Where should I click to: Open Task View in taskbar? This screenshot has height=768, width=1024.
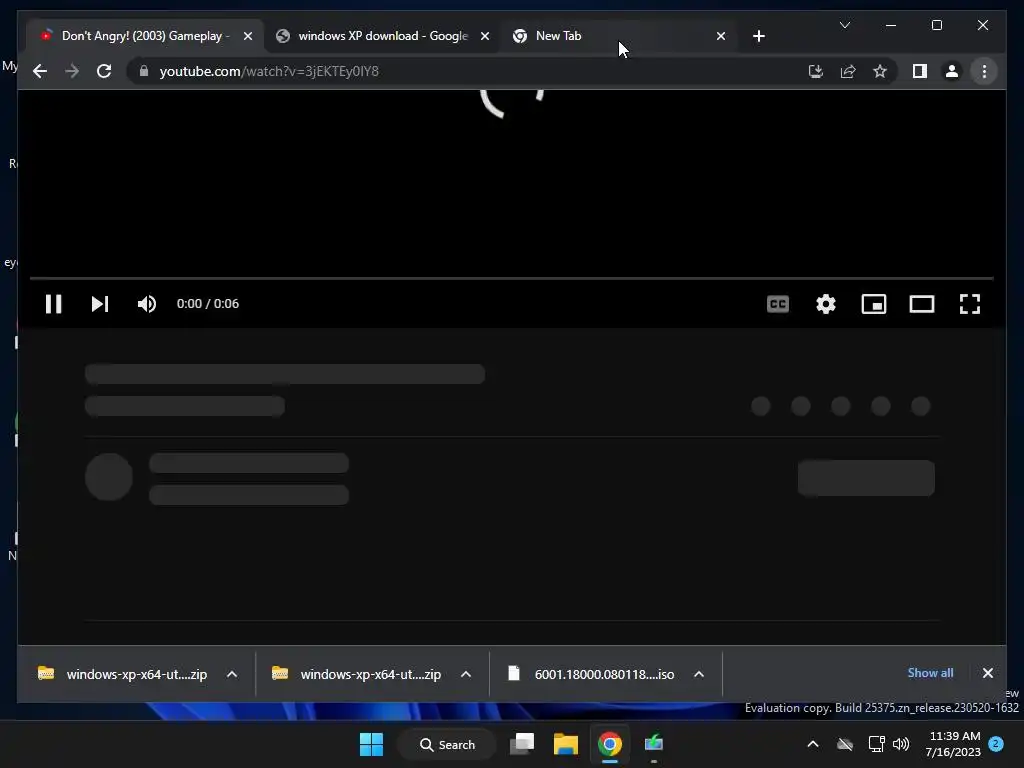522,744
